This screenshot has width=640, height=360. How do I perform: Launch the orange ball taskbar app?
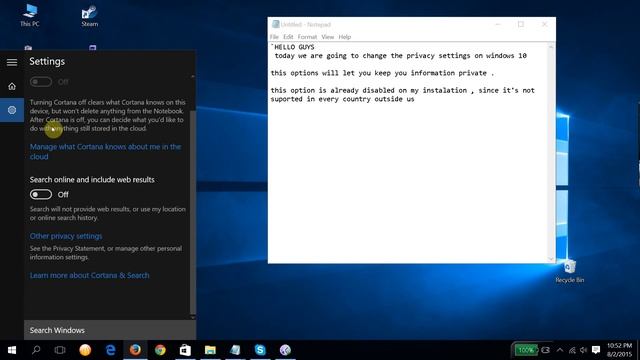pyautogui.click(x=85, y=350)
